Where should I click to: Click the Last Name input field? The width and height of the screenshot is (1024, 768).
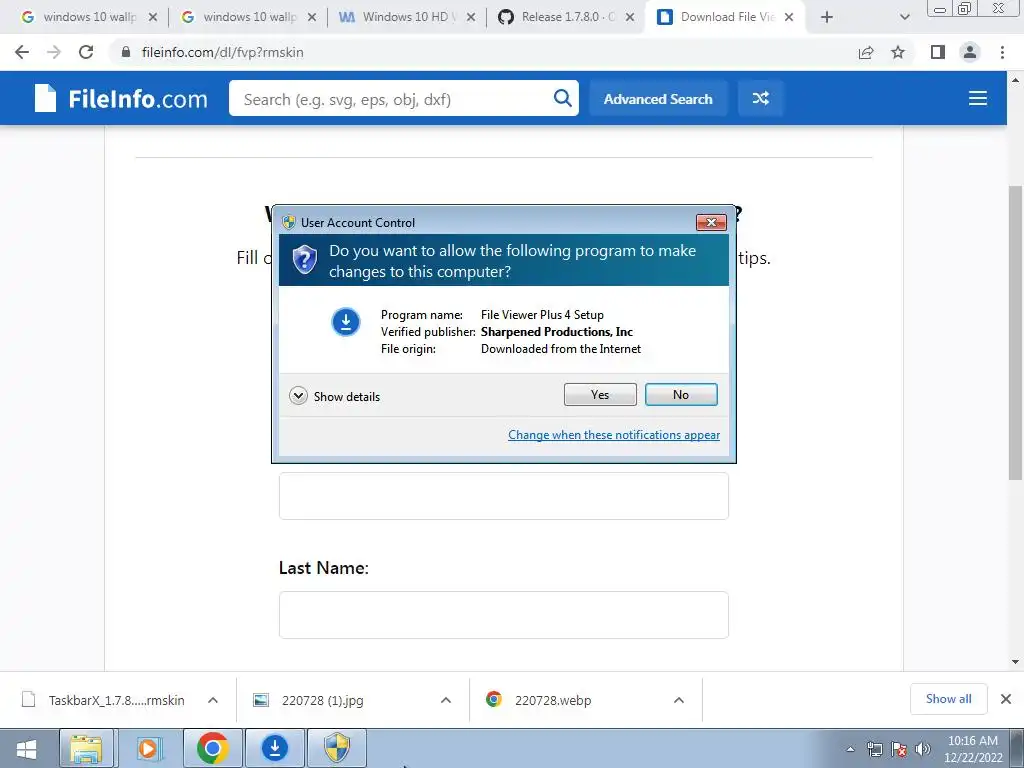[504, 615]
